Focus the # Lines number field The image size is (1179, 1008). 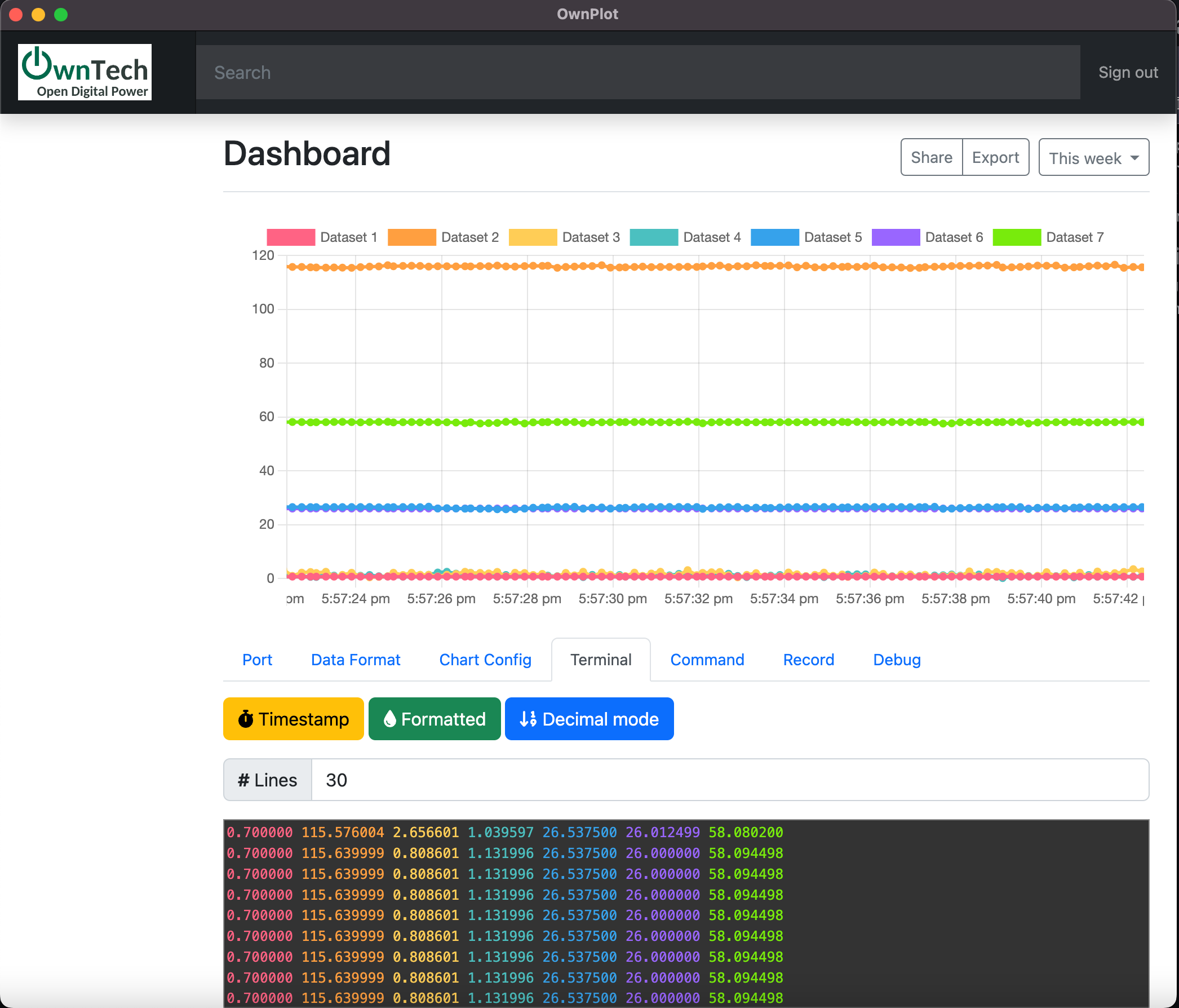(729, 780)
